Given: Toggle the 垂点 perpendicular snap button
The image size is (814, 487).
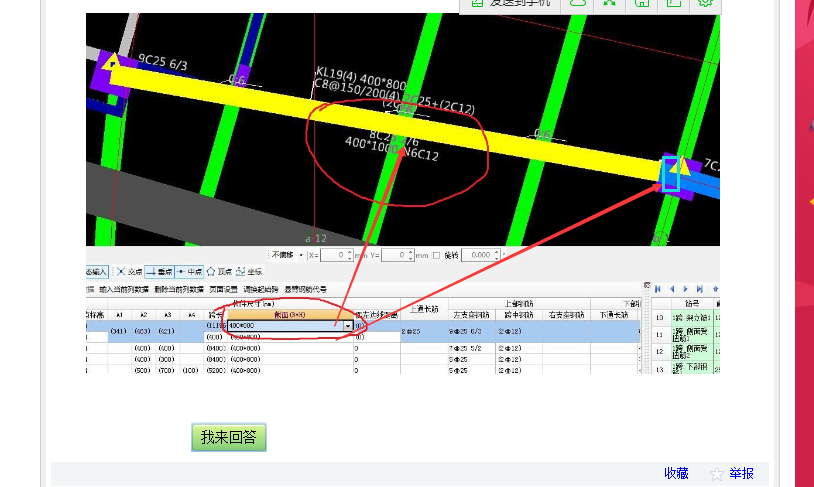Looking at the screenshot, I should [159, 271].
